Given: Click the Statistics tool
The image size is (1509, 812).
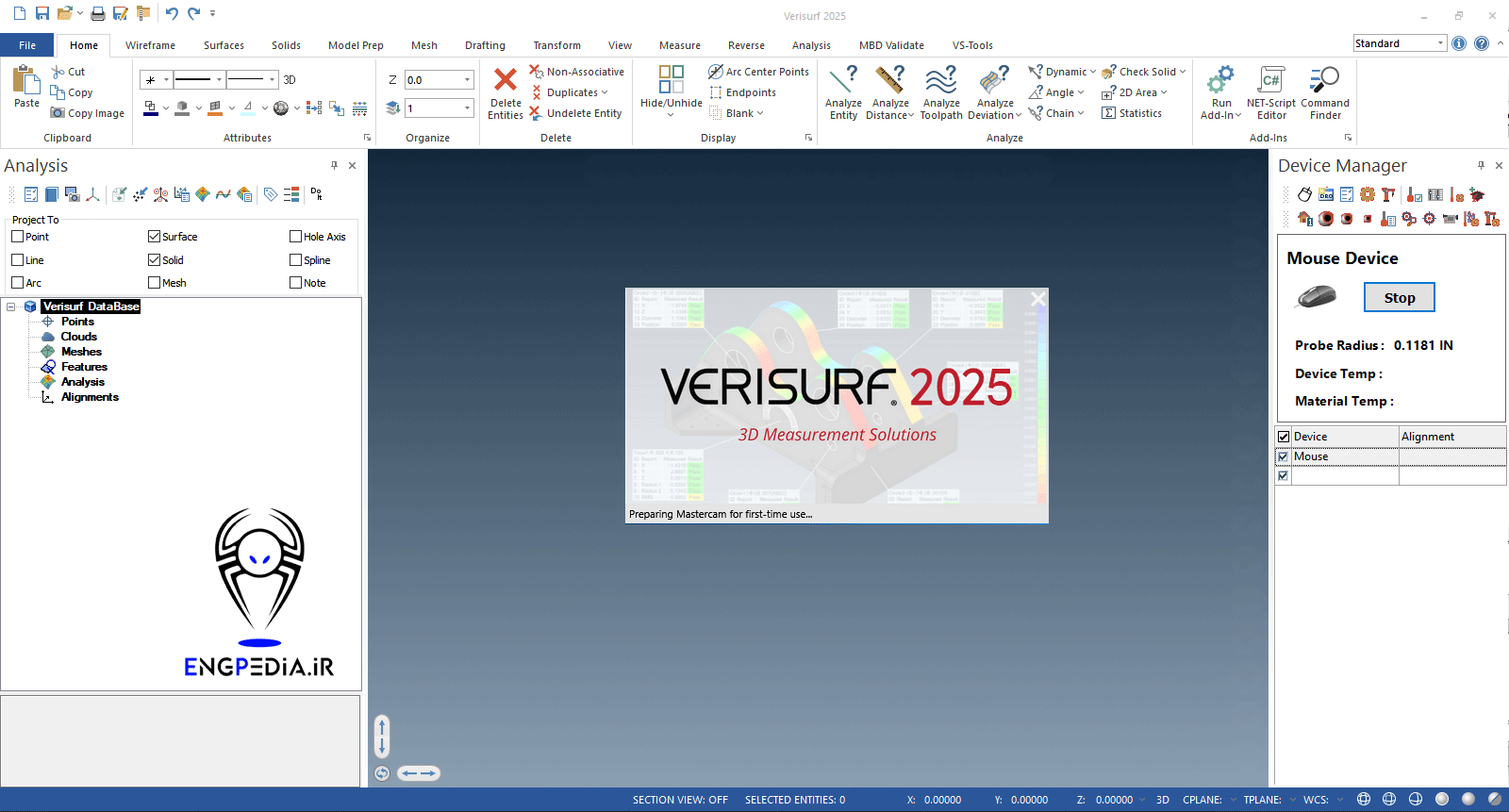Looking at the screenshot, I should 1132,113.
